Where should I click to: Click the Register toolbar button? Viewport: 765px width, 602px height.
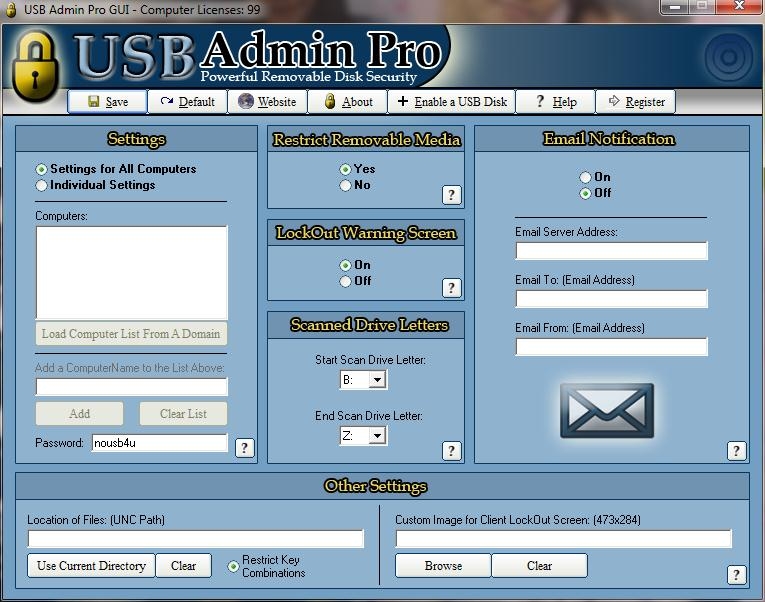coord(636,101)
